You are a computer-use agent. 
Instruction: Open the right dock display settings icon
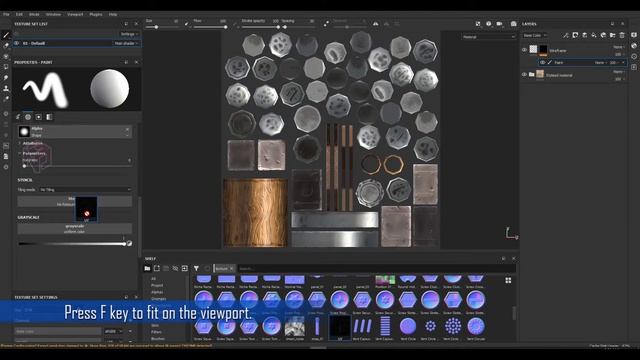click(x=634, y=35)
